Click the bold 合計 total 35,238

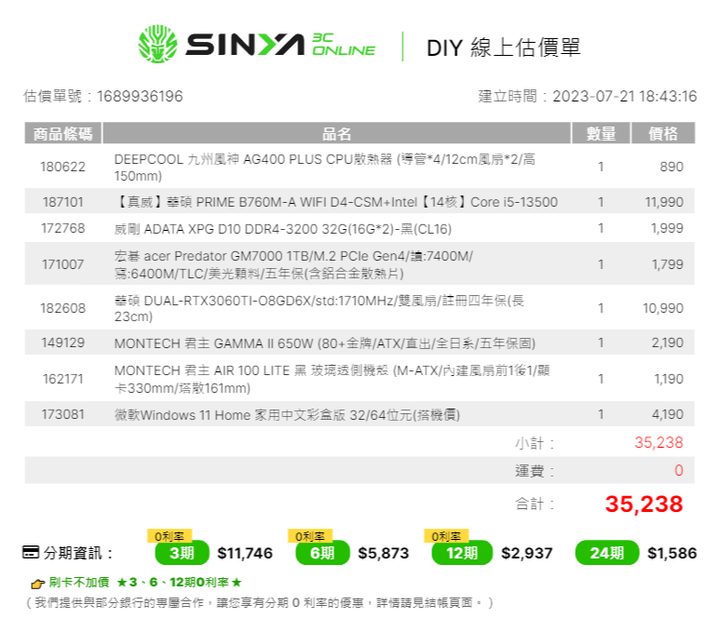click(x=644, y=503)
